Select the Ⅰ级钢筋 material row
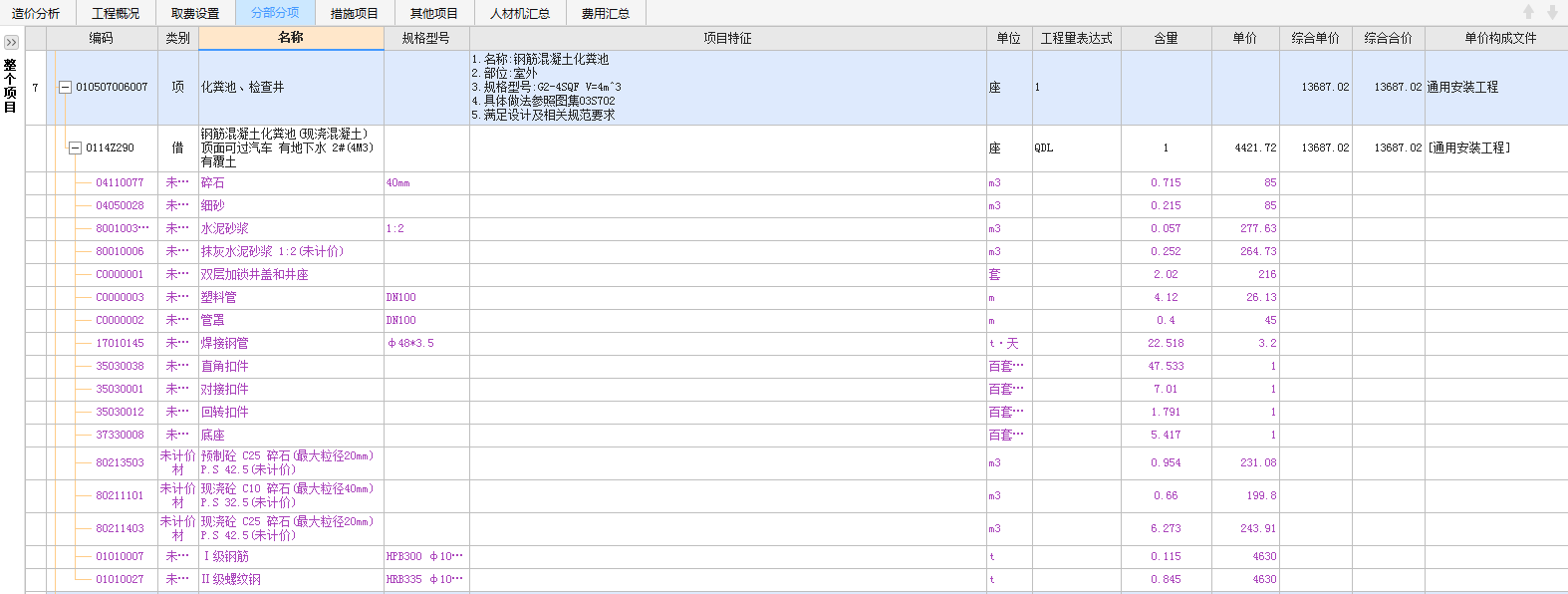 (797, 557)
